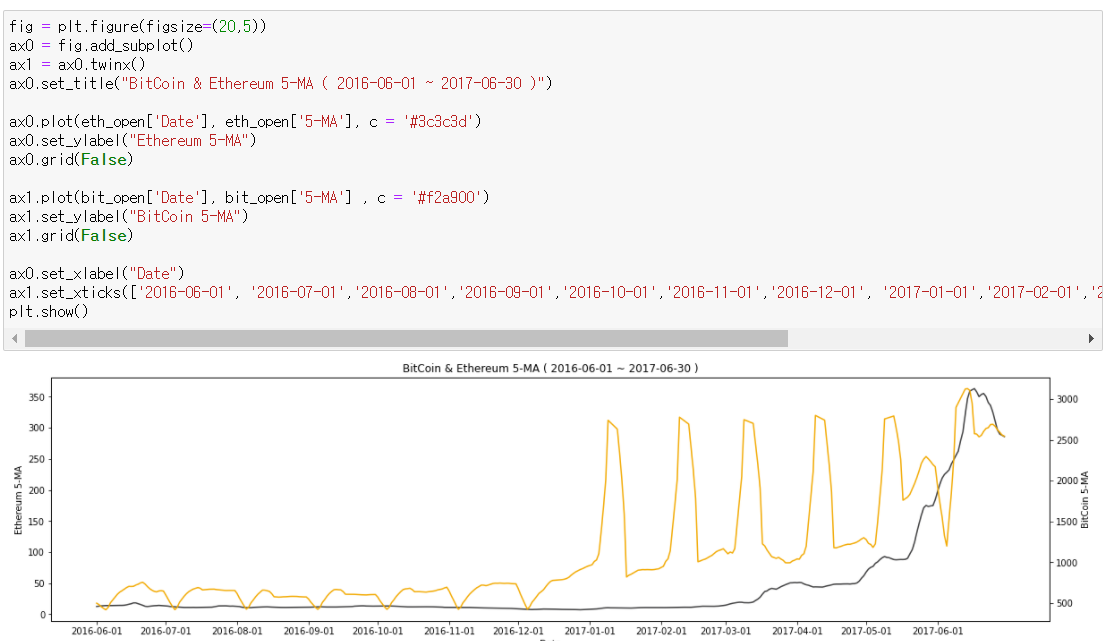This screenshot has height=641, width=1112.
Task: Click the '#3c3c3d' color string in code
Action: (438, 121)
